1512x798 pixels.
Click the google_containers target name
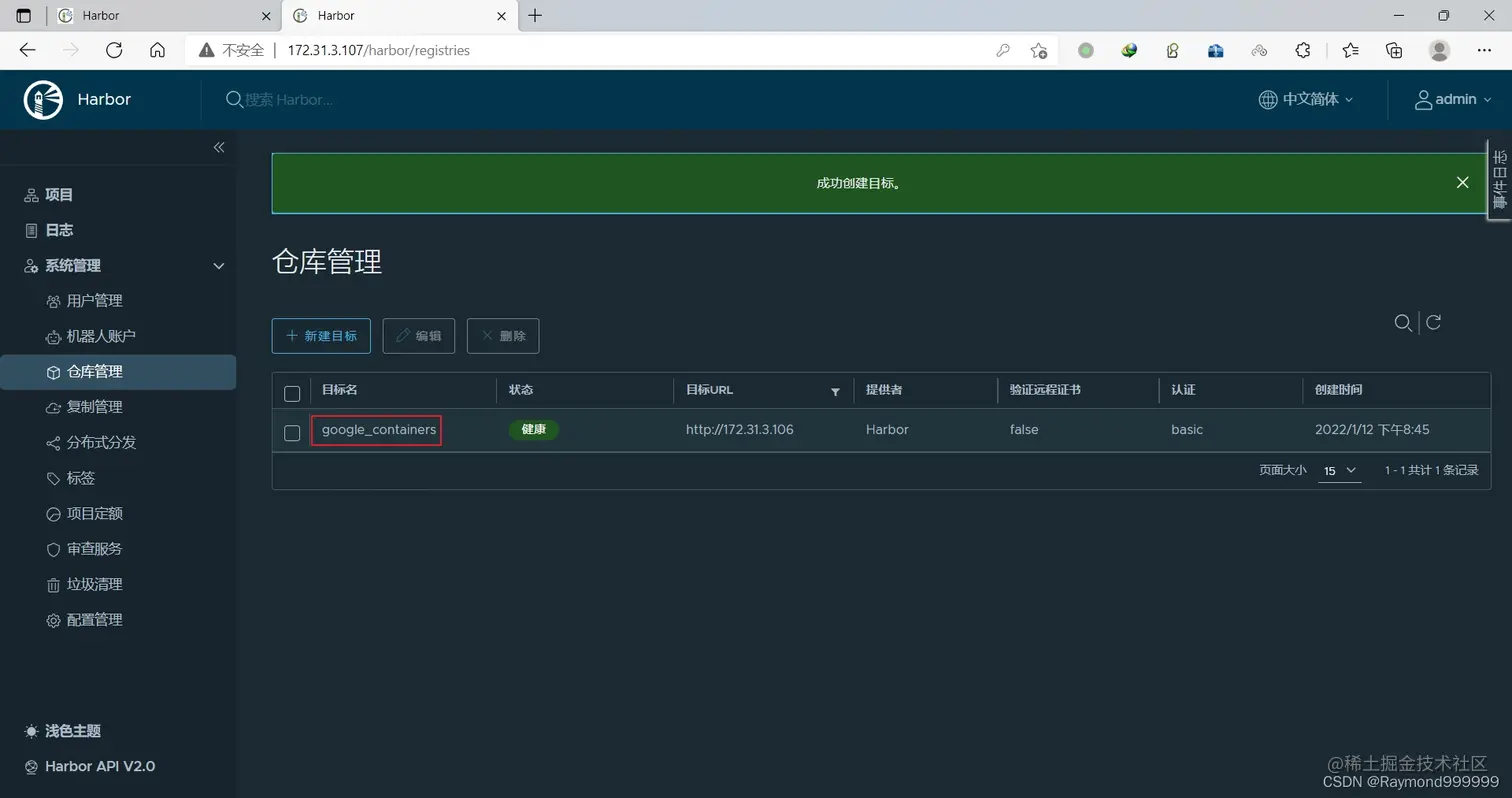(x=379, y=429)
